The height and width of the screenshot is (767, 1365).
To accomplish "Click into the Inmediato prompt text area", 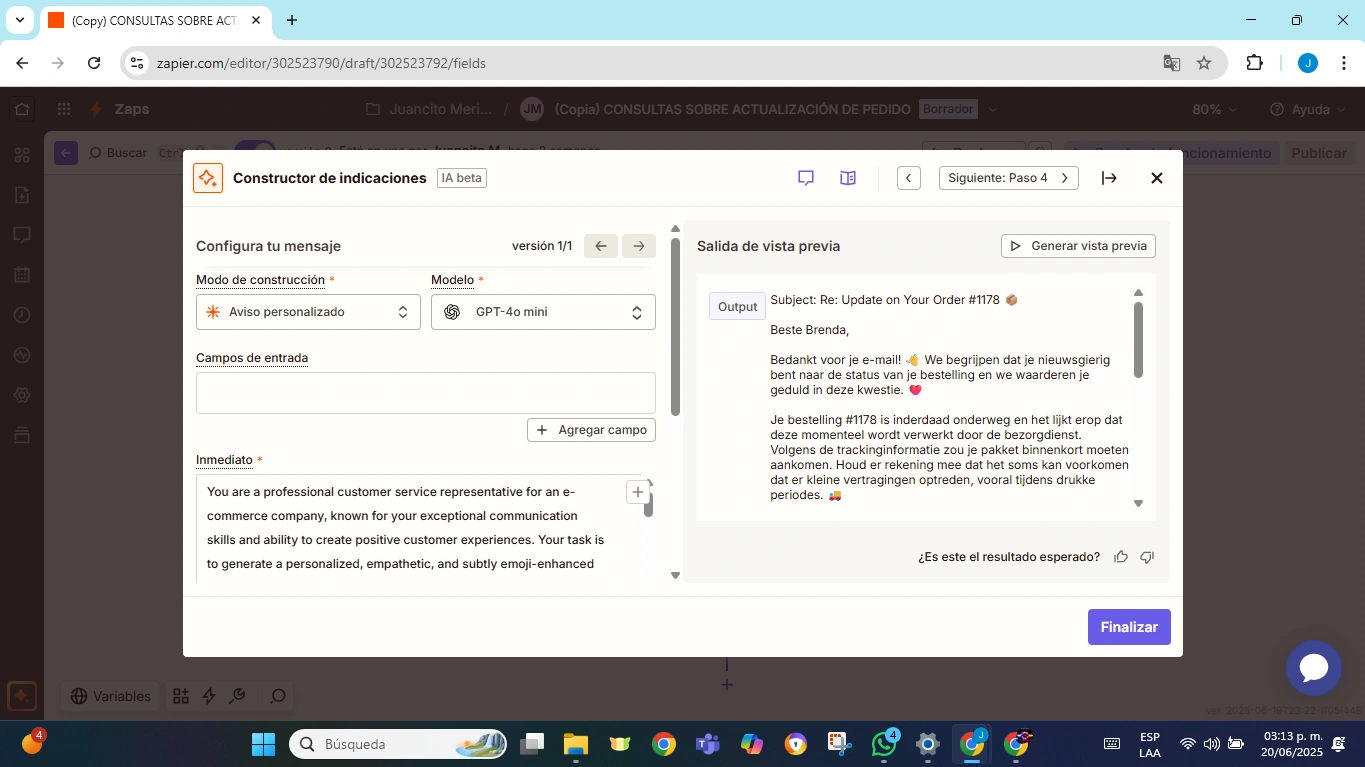I will 420,528.
